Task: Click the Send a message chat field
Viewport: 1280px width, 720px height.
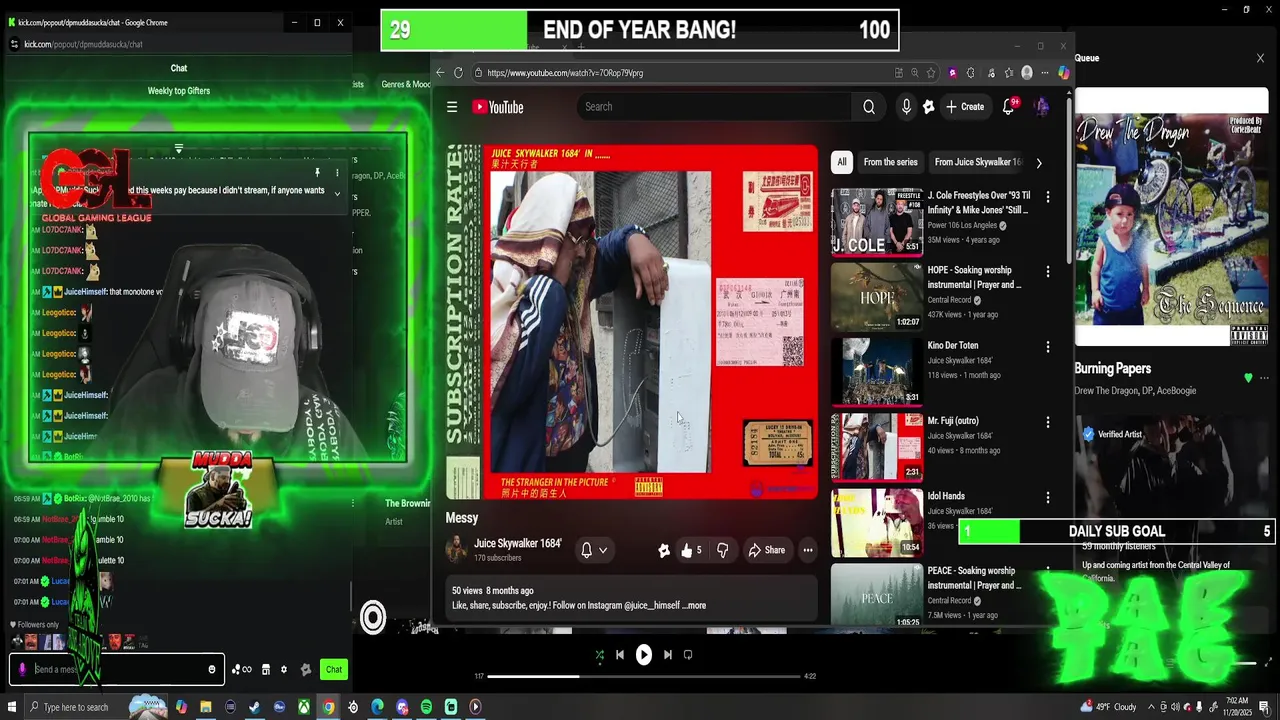Action: click(x=118, y=669)
